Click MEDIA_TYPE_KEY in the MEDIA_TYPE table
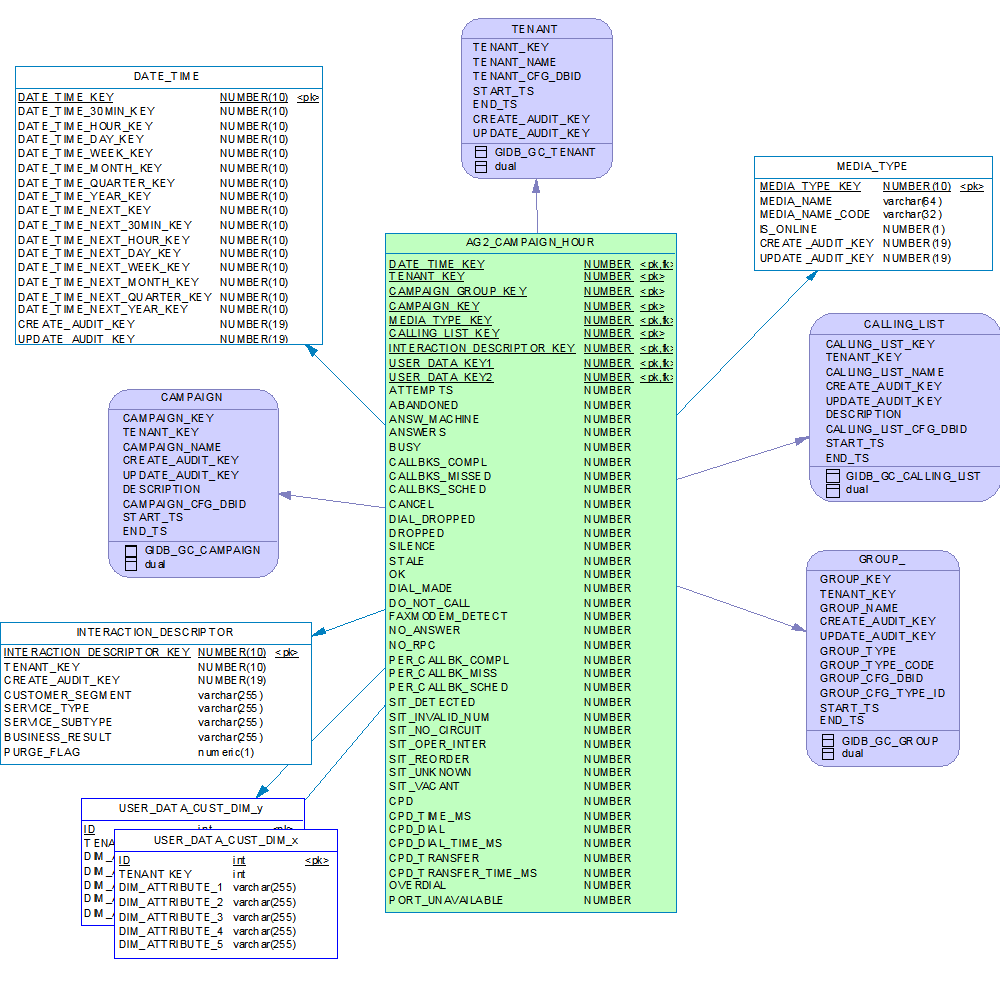This screenshot has height=1000, width=1000. 810,186
